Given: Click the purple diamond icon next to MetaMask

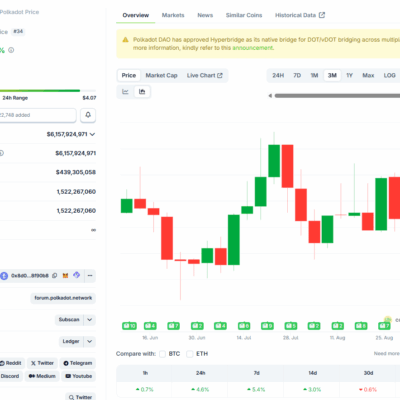Looking at the screenshot, I should coord(77,275).
